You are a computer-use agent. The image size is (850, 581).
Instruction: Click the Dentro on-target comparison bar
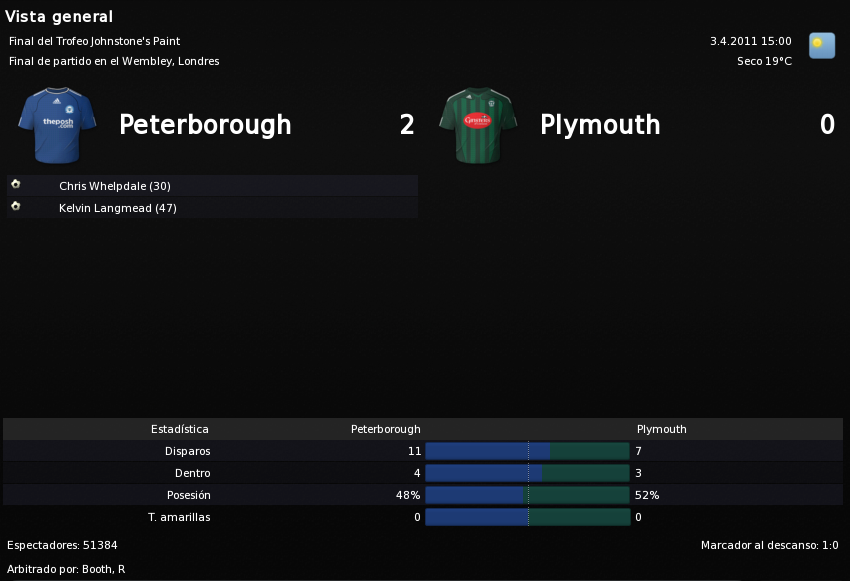tap(527, 473)
